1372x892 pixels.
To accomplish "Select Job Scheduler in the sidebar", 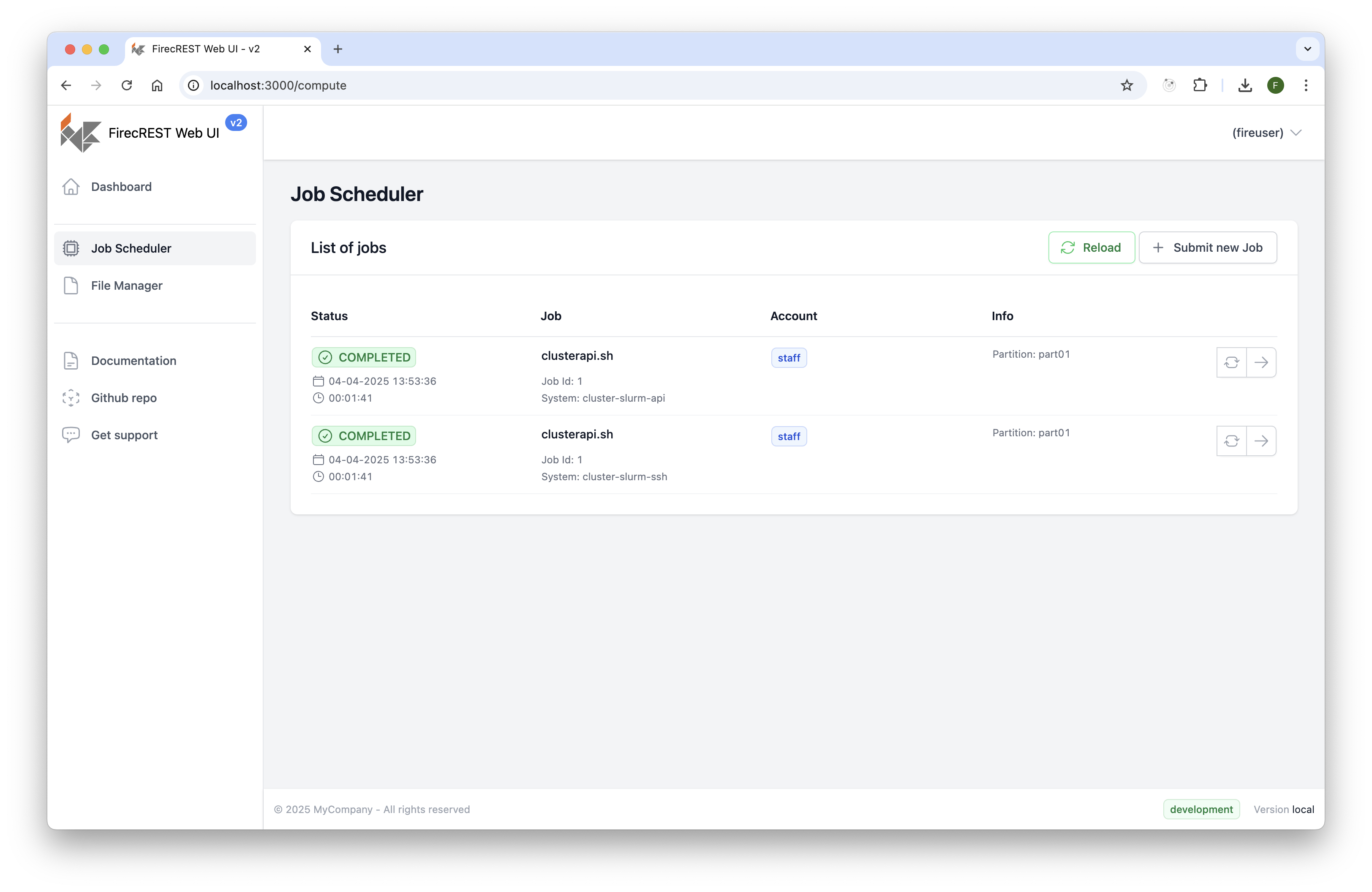I will coord(155,248).
